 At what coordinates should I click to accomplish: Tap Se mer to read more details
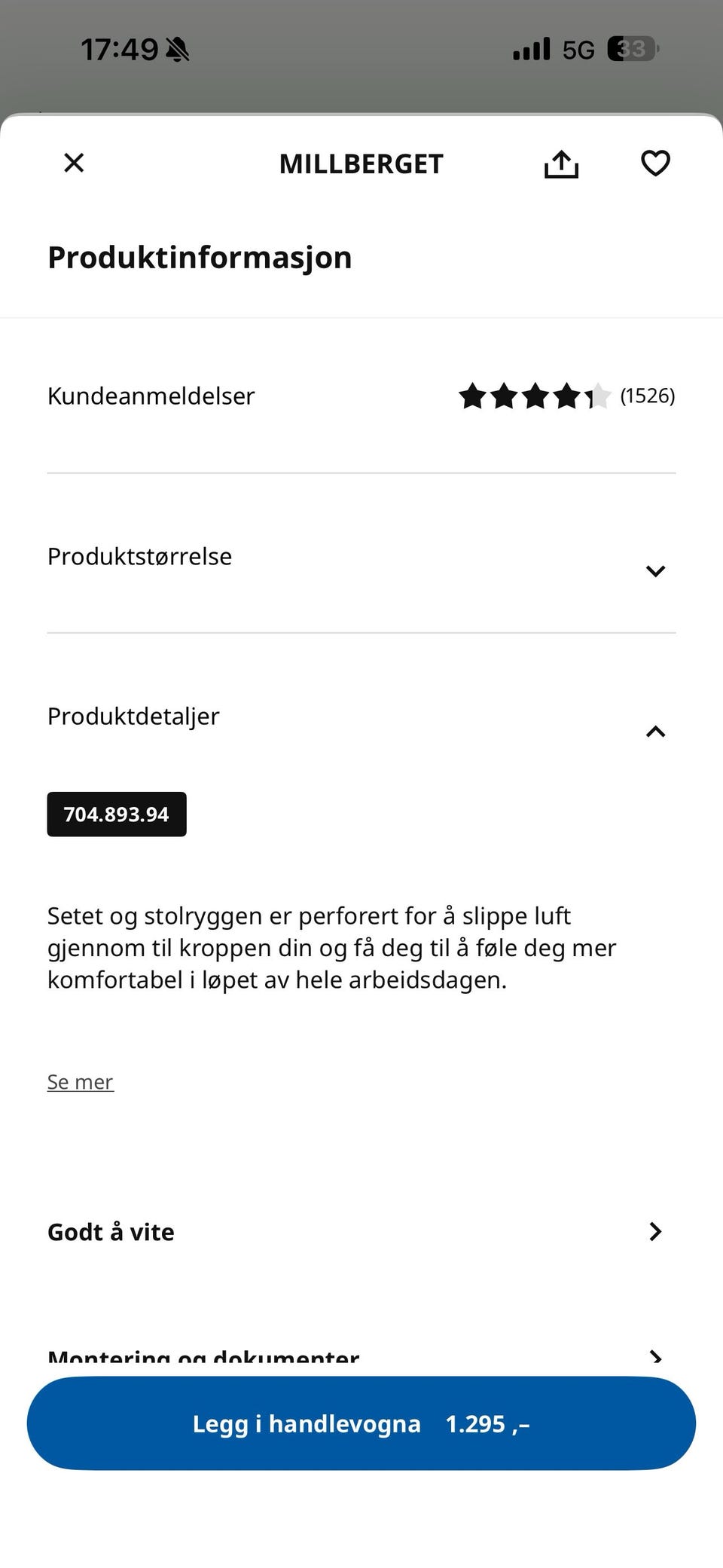(x=80, y=1081)
